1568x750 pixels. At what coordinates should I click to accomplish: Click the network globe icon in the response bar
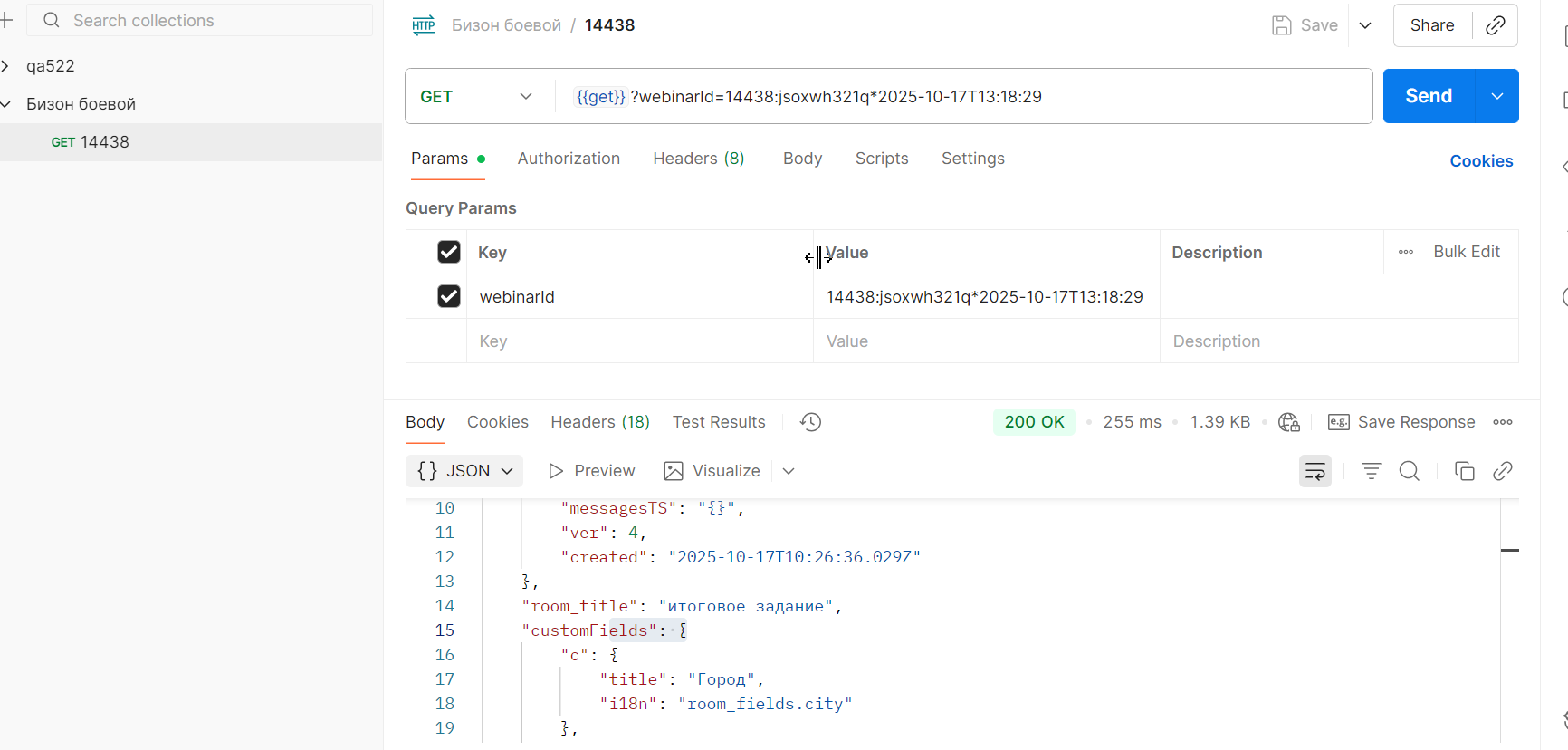pos(1288,422)
